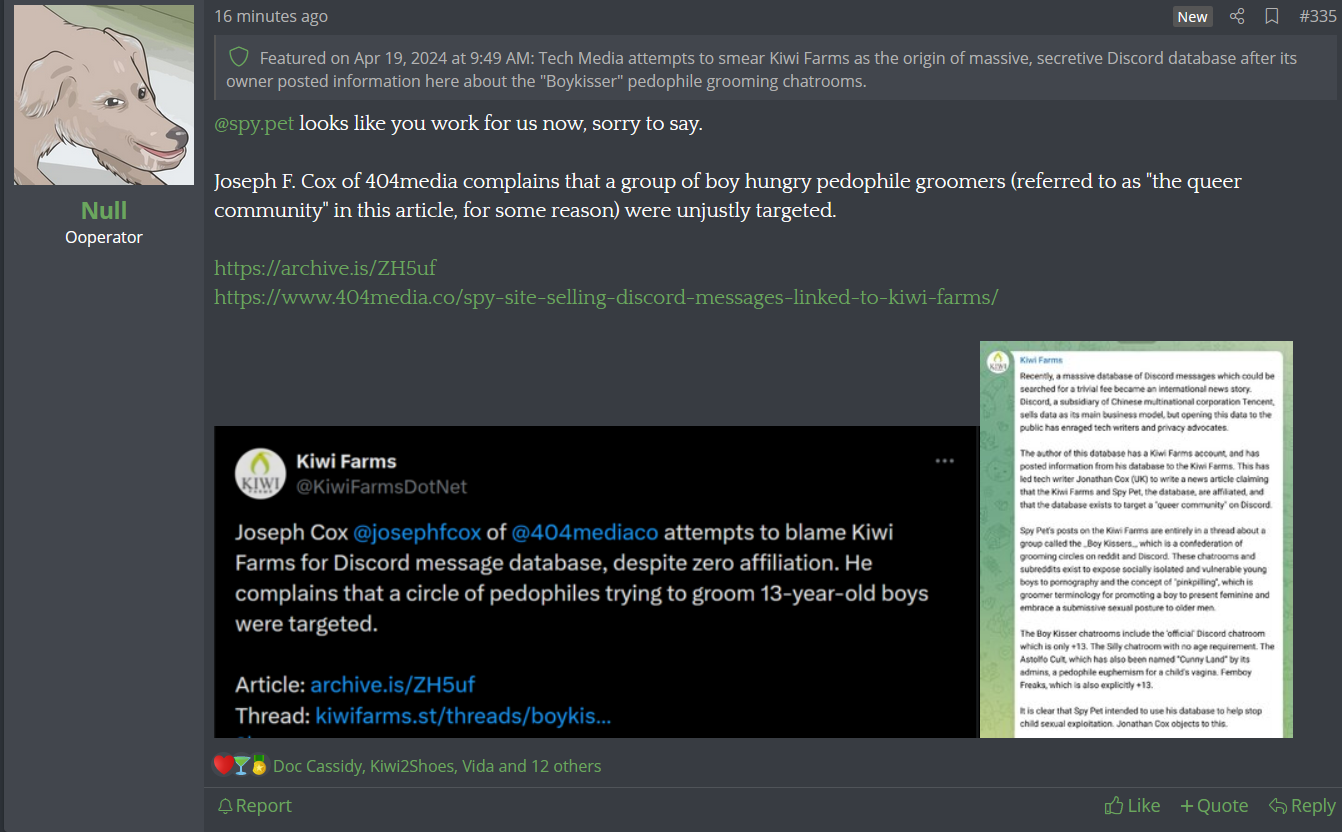Click the share icon in post header
This screenshot has height=832, width=1342.
tap(1237, 16)
